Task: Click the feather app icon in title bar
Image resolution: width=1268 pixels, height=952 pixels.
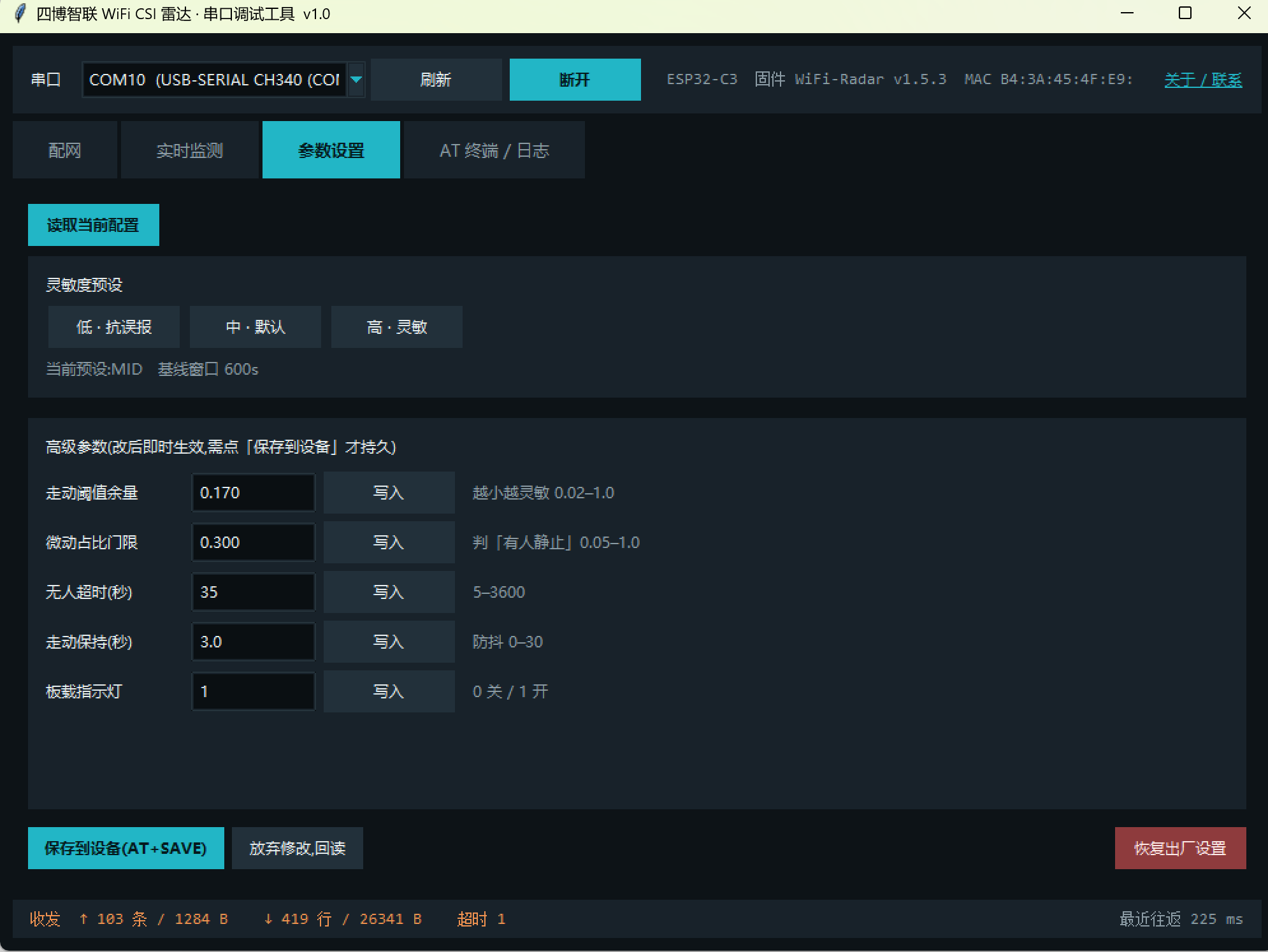Action: coord(20,13)
